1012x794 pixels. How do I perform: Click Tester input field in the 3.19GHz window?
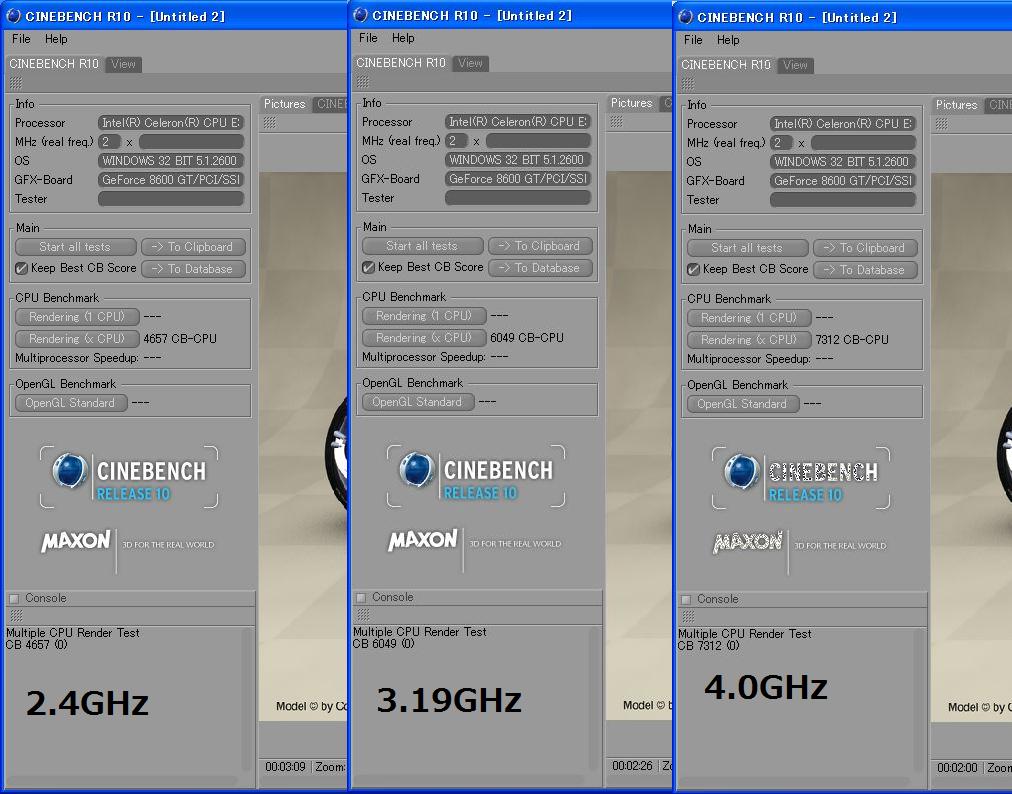click(x=518, y=198)
